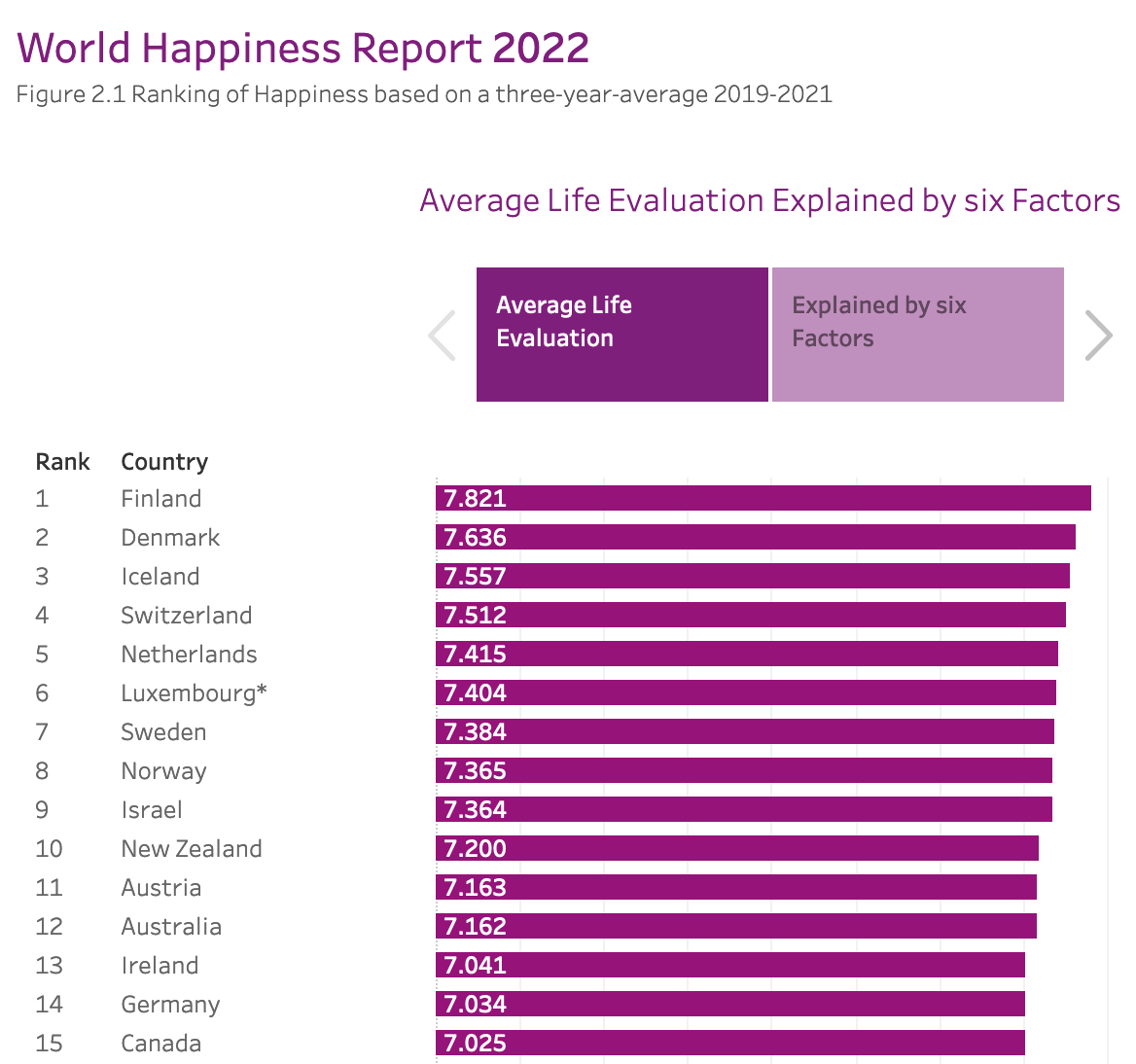Click the Country column header
This screenshot has height=1064, width=1136.
click(x=164, y=462)
